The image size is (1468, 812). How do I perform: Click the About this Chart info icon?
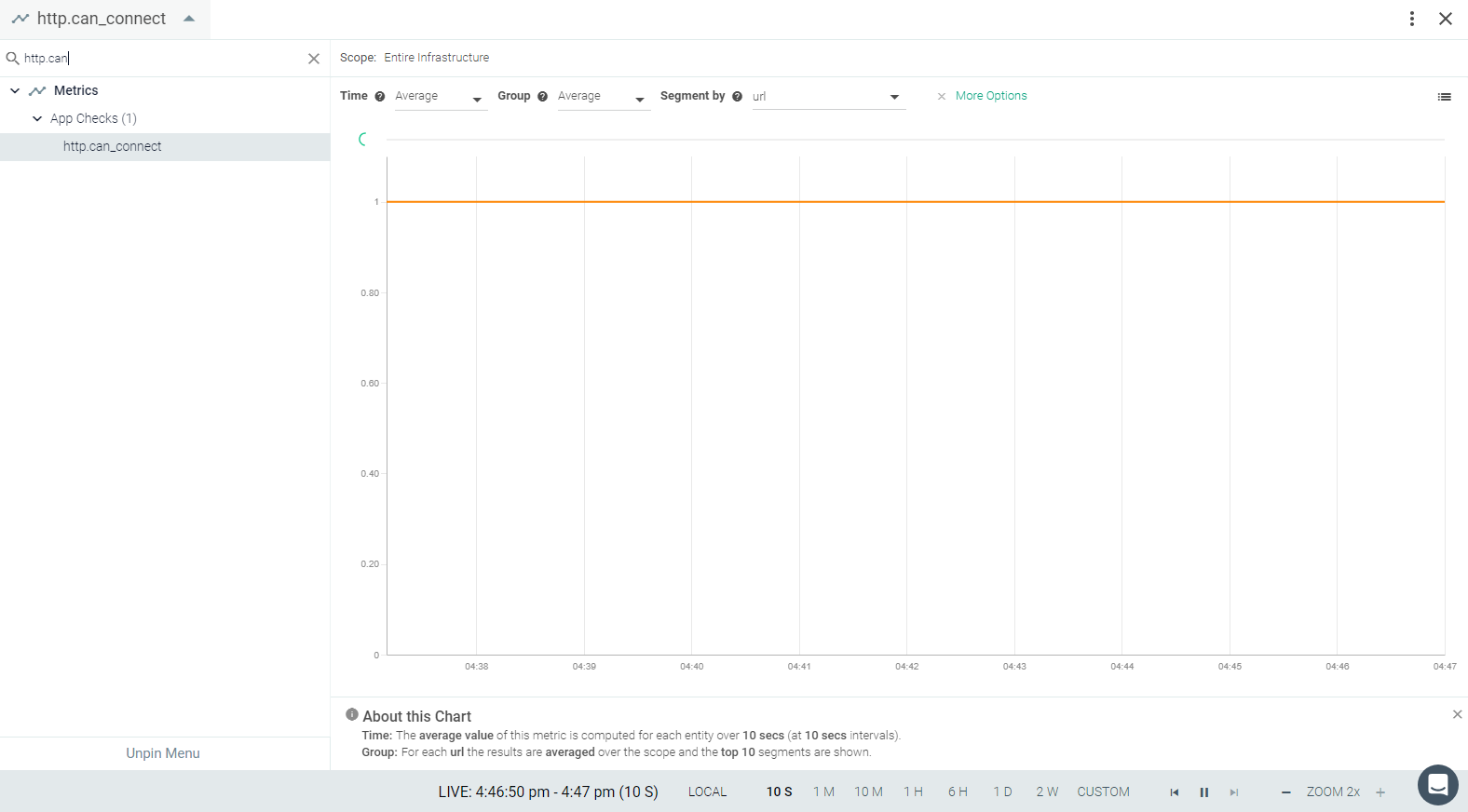(352, 714)
